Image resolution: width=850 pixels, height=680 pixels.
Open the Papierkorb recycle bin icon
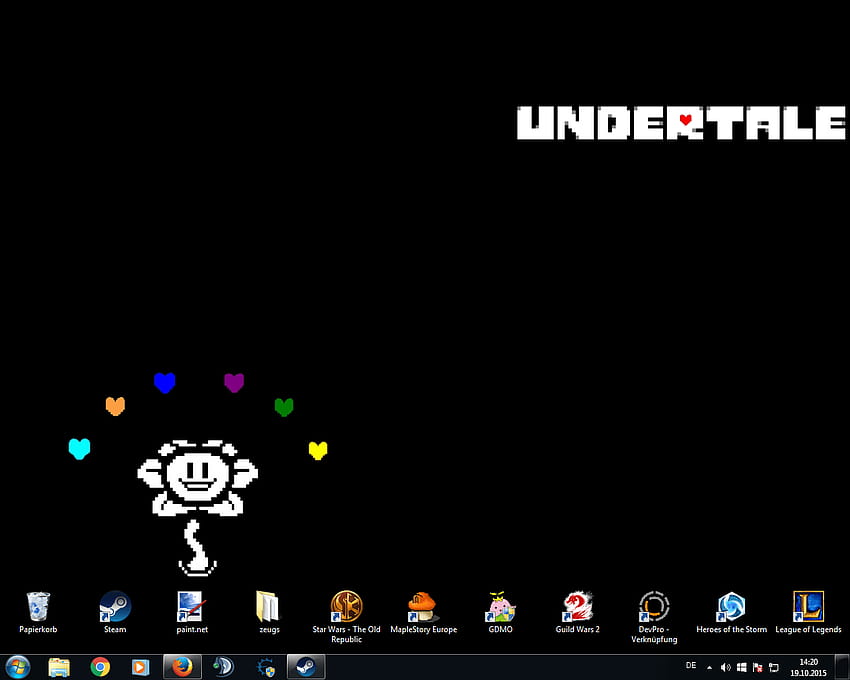[x=38, y=613]
